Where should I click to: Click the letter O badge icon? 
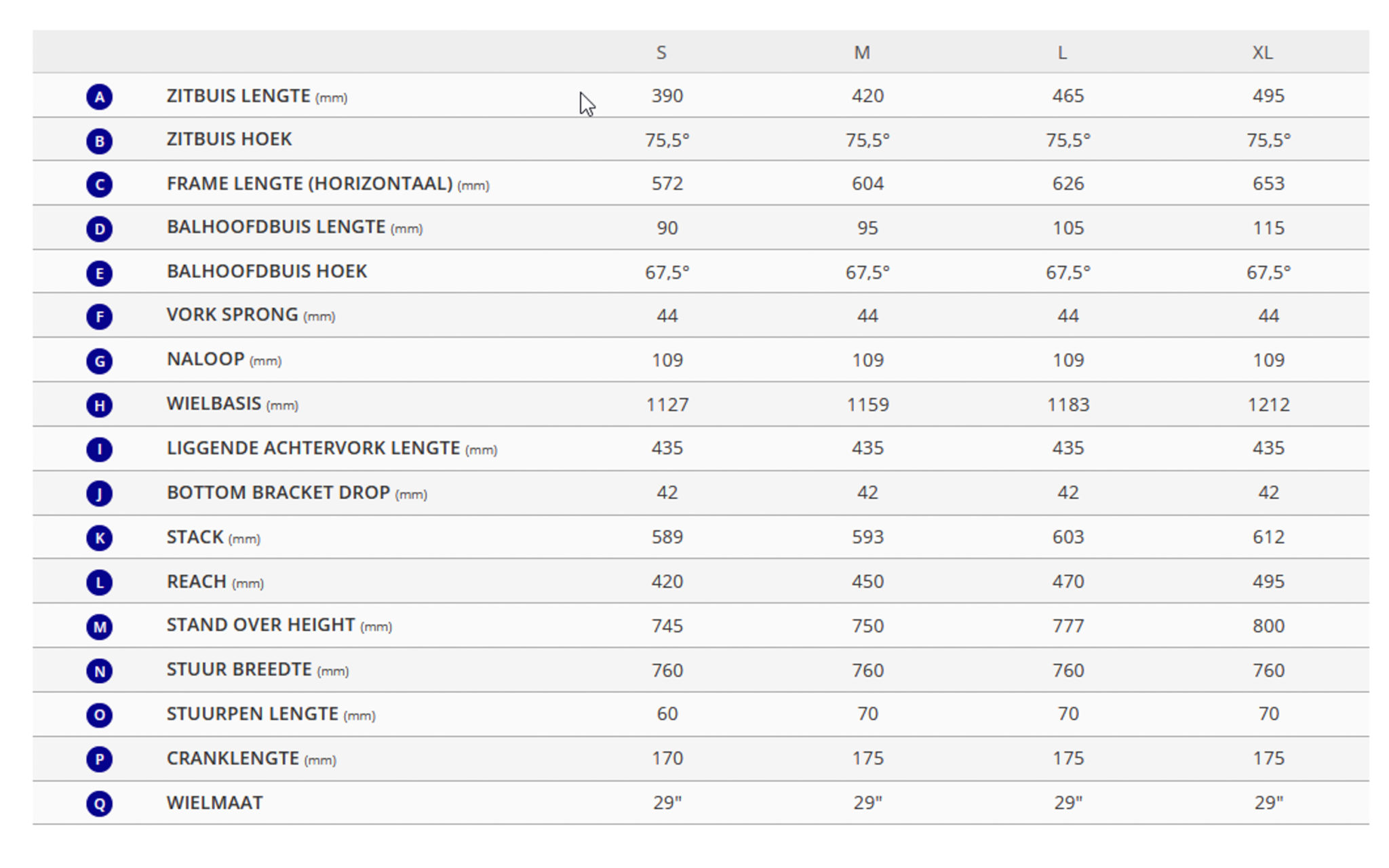pos(99,715)
